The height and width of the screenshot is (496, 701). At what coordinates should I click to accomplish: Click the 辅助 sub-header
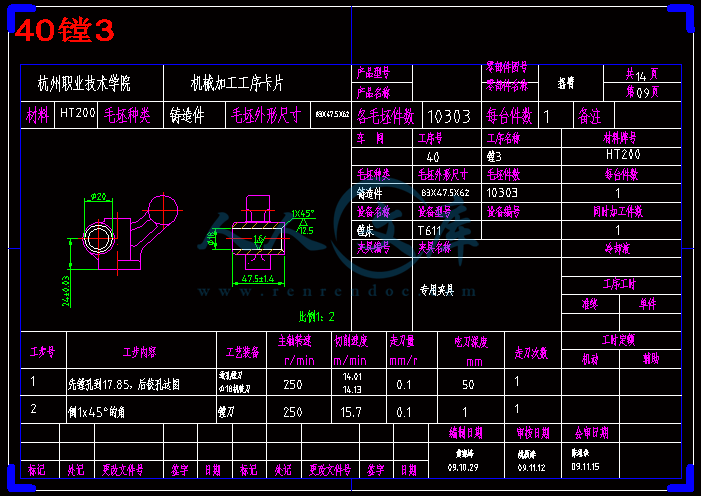pyautogui.click(x=650, y=359)
